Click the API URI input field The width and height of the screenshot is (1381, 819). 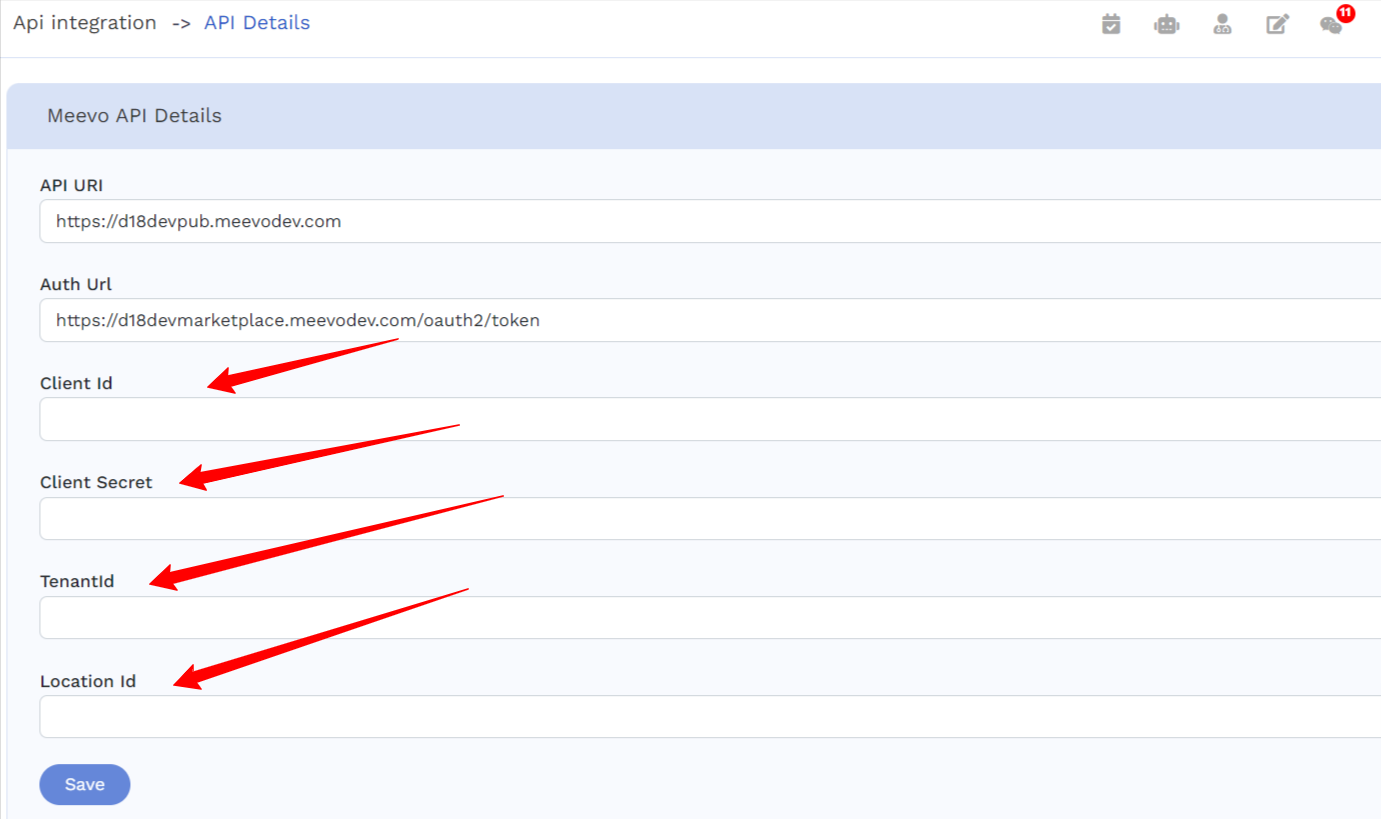tap(710, 221)
